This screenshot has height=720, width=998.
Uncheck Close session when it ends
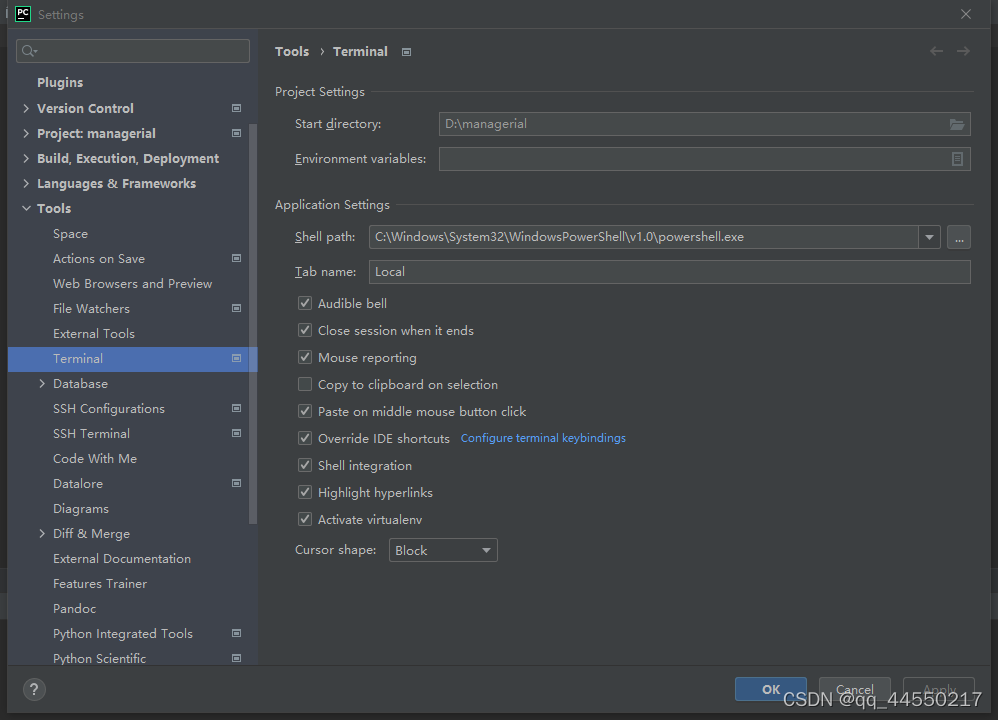coord(305,330)
